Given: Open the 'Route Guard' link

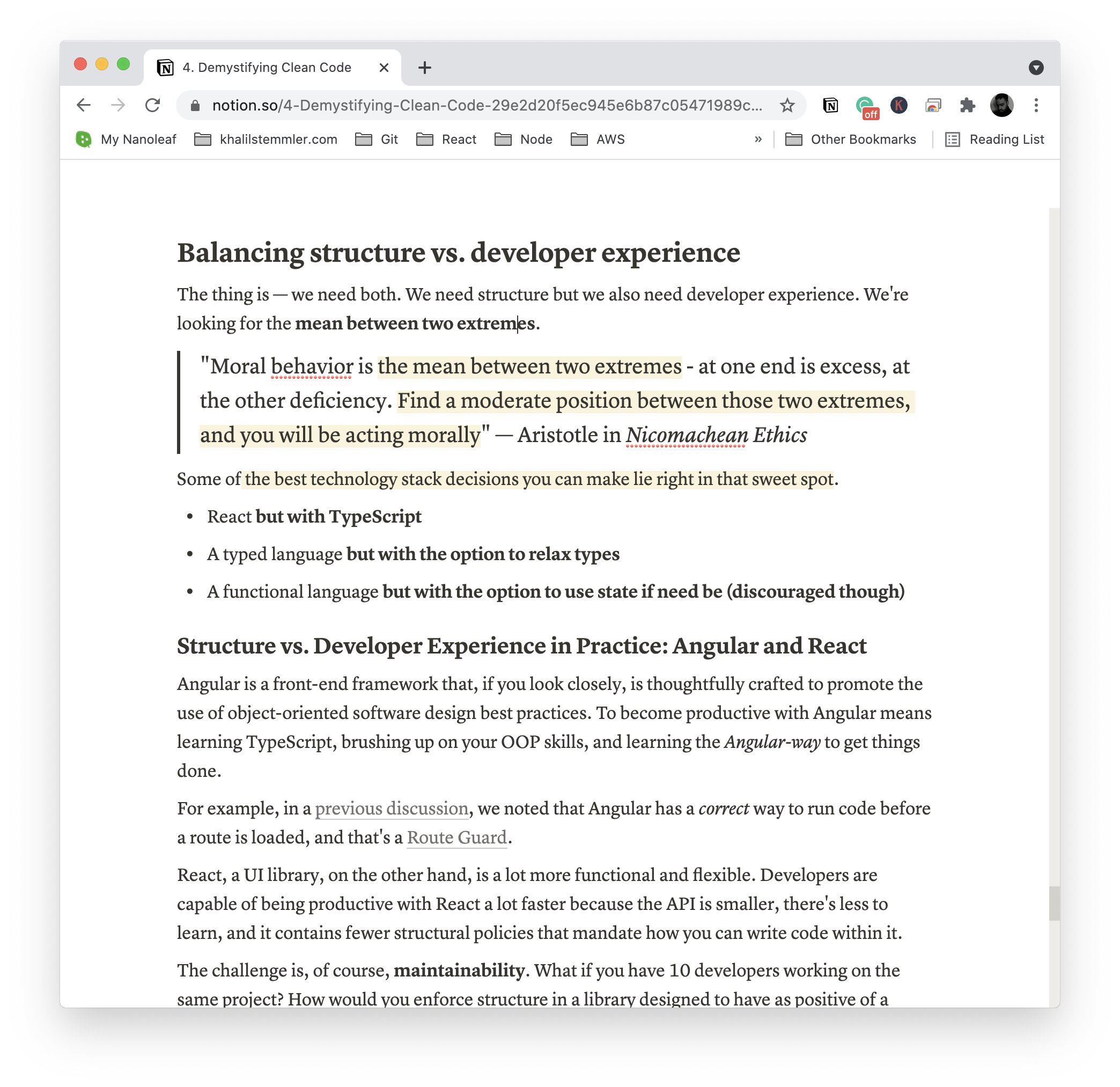Looking at the screenshot, I should point(456,838).
